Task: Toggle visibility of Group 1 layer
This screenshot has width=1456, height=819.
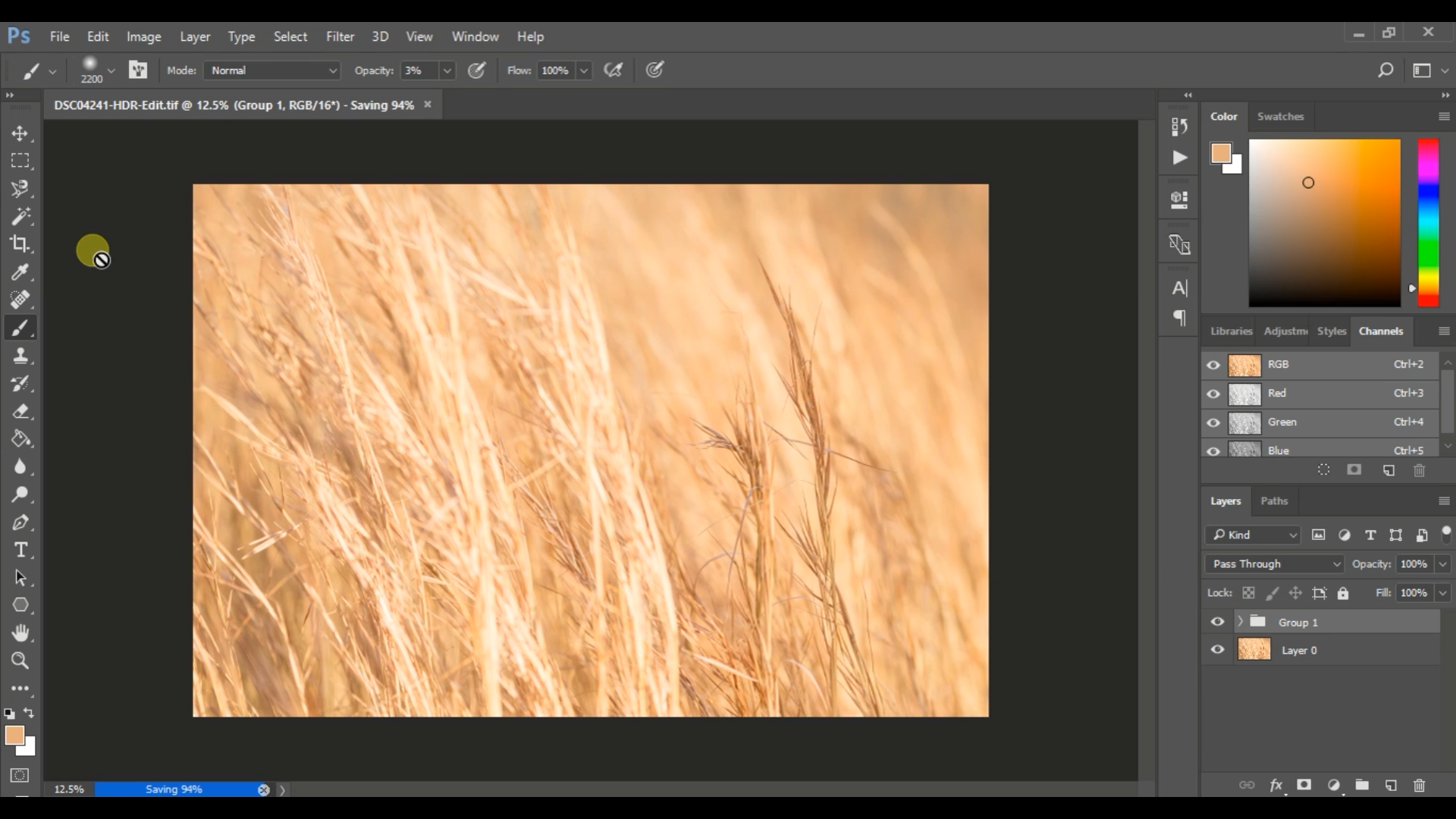Action: click(x=1218, y=622)
